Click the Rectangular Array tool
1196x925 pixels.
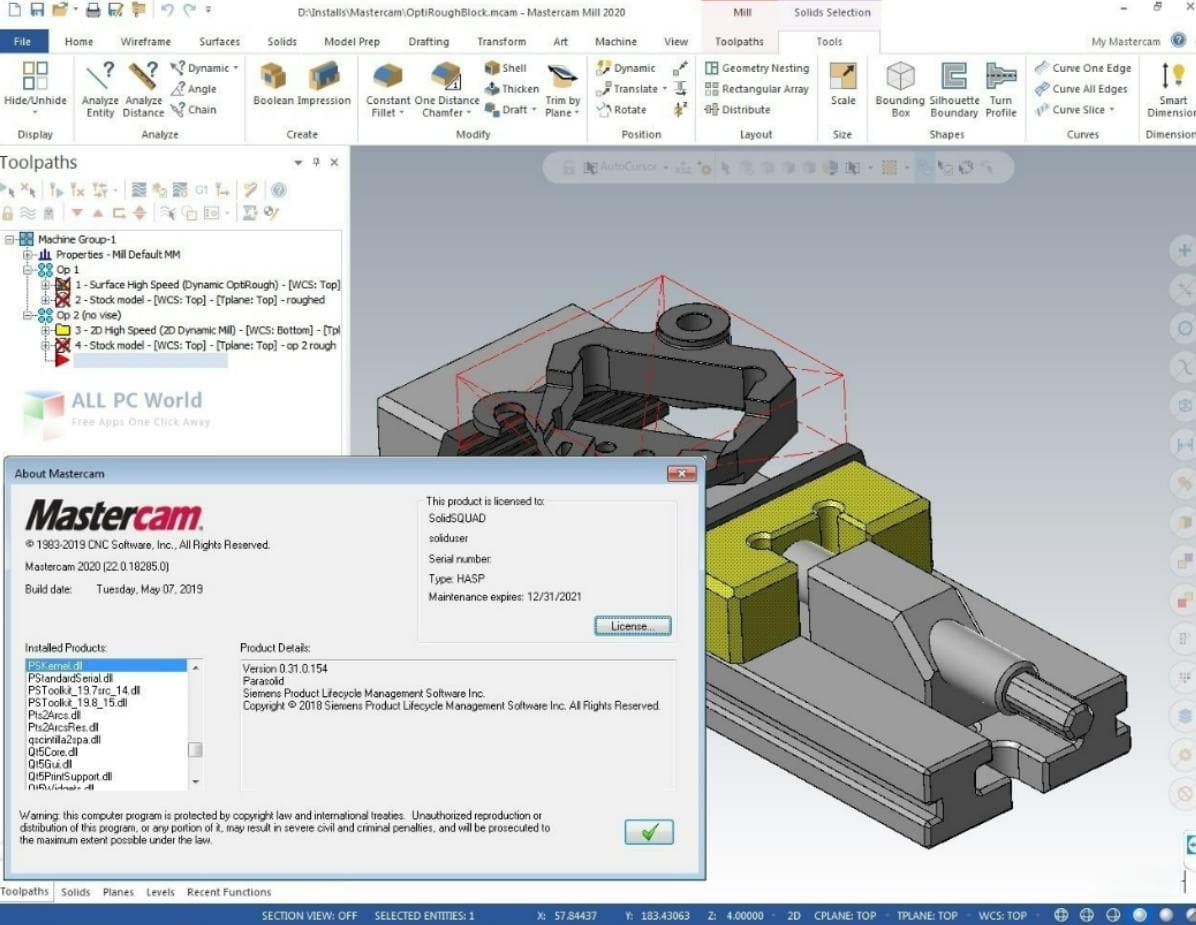coord(757,88)
